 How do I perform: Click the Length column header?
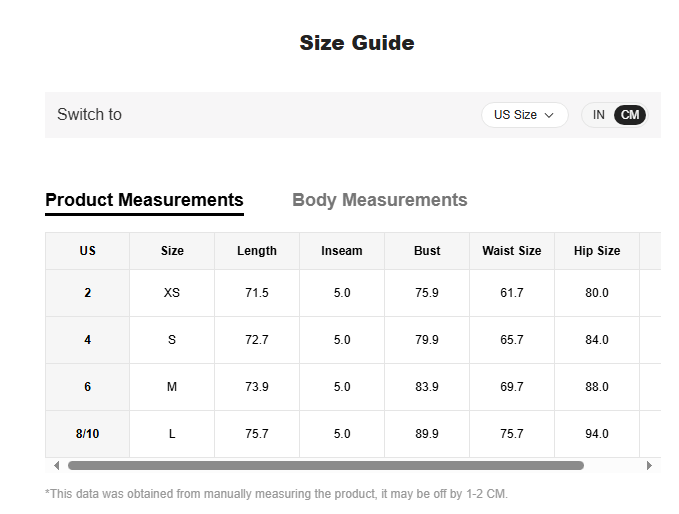click(x=257, y=251)
